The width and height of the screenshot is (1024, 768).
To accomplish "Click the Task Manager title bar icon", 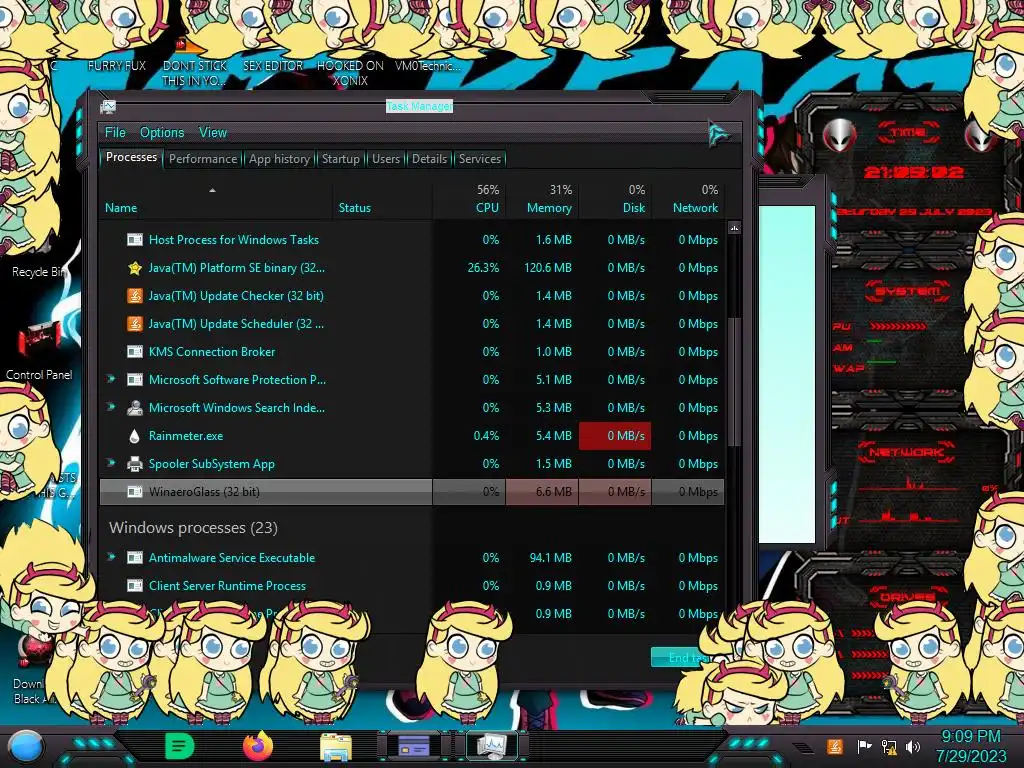I will (108, 107).
